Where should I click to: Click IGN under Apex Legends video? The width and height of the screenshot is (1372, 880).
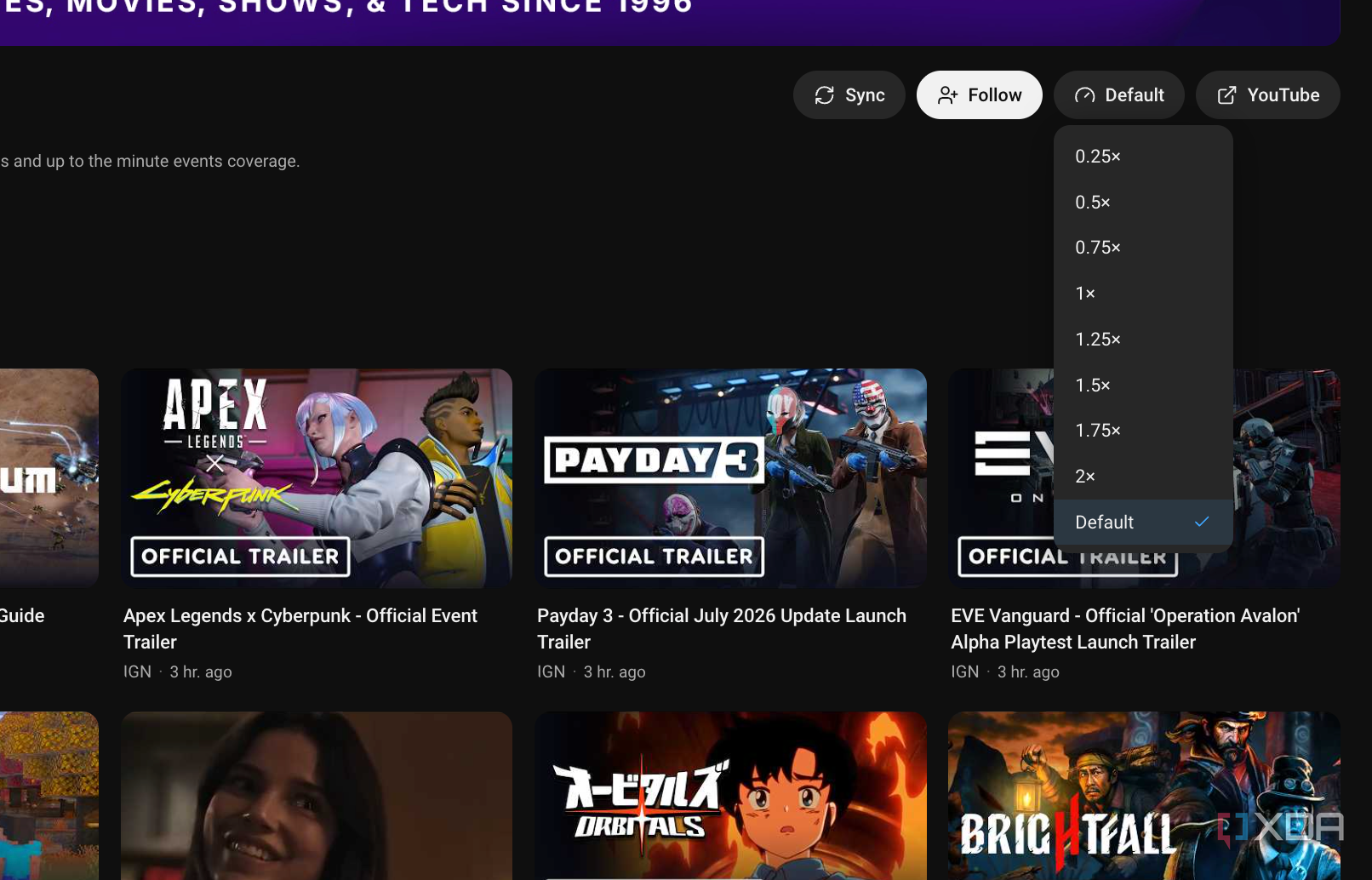[x=137, y=671]
